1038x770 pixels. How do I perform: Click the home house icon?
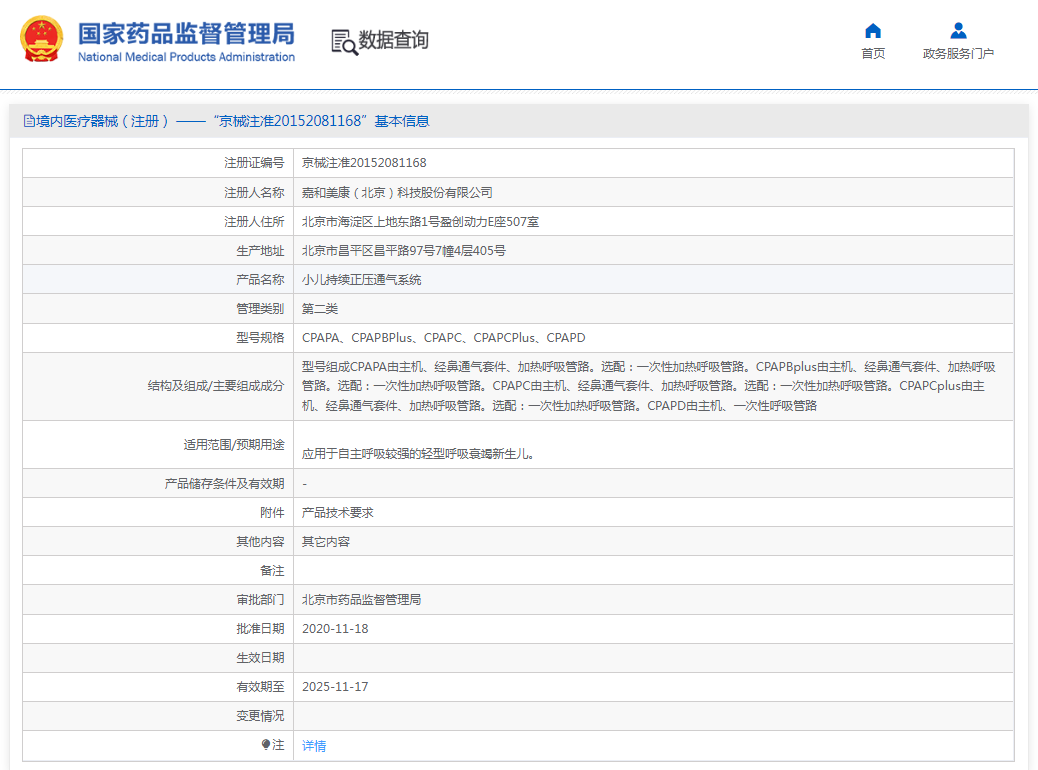(873, 30)
